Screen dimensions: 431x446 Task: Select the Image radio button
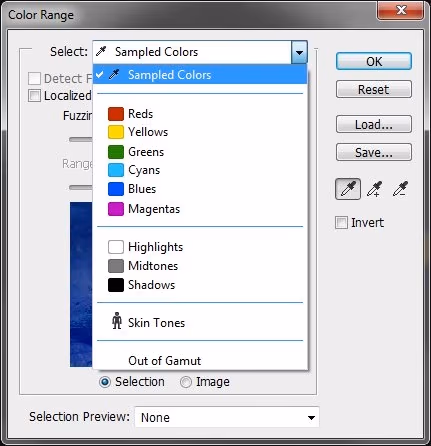(x=186, y=382)
